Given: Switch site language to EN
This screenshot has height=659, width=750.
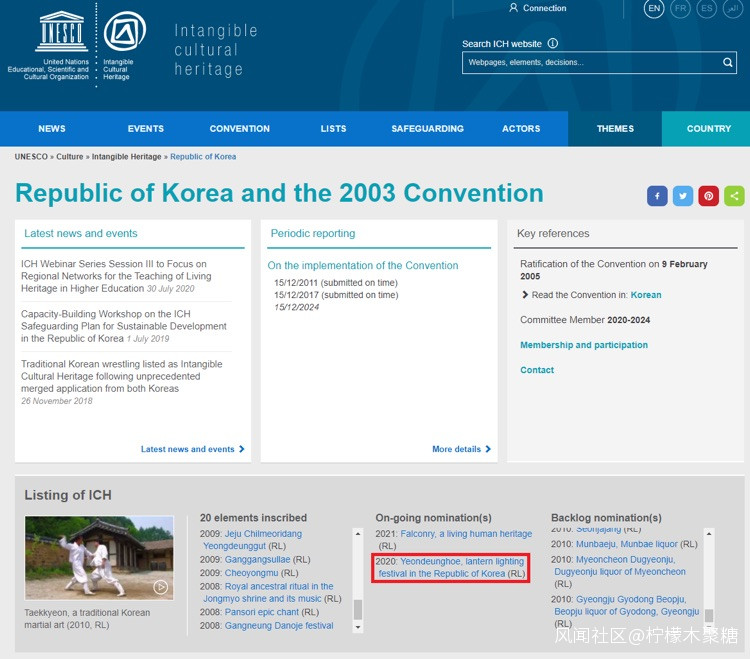Looking at the screenshot, I should point(654,9).
